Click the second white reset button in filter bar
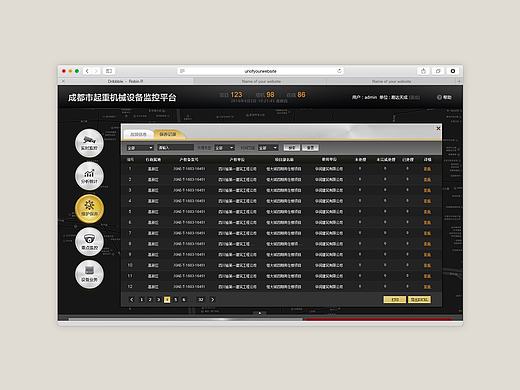The width and height of the screenshot is (520, 390). click(x=310, y=148)
